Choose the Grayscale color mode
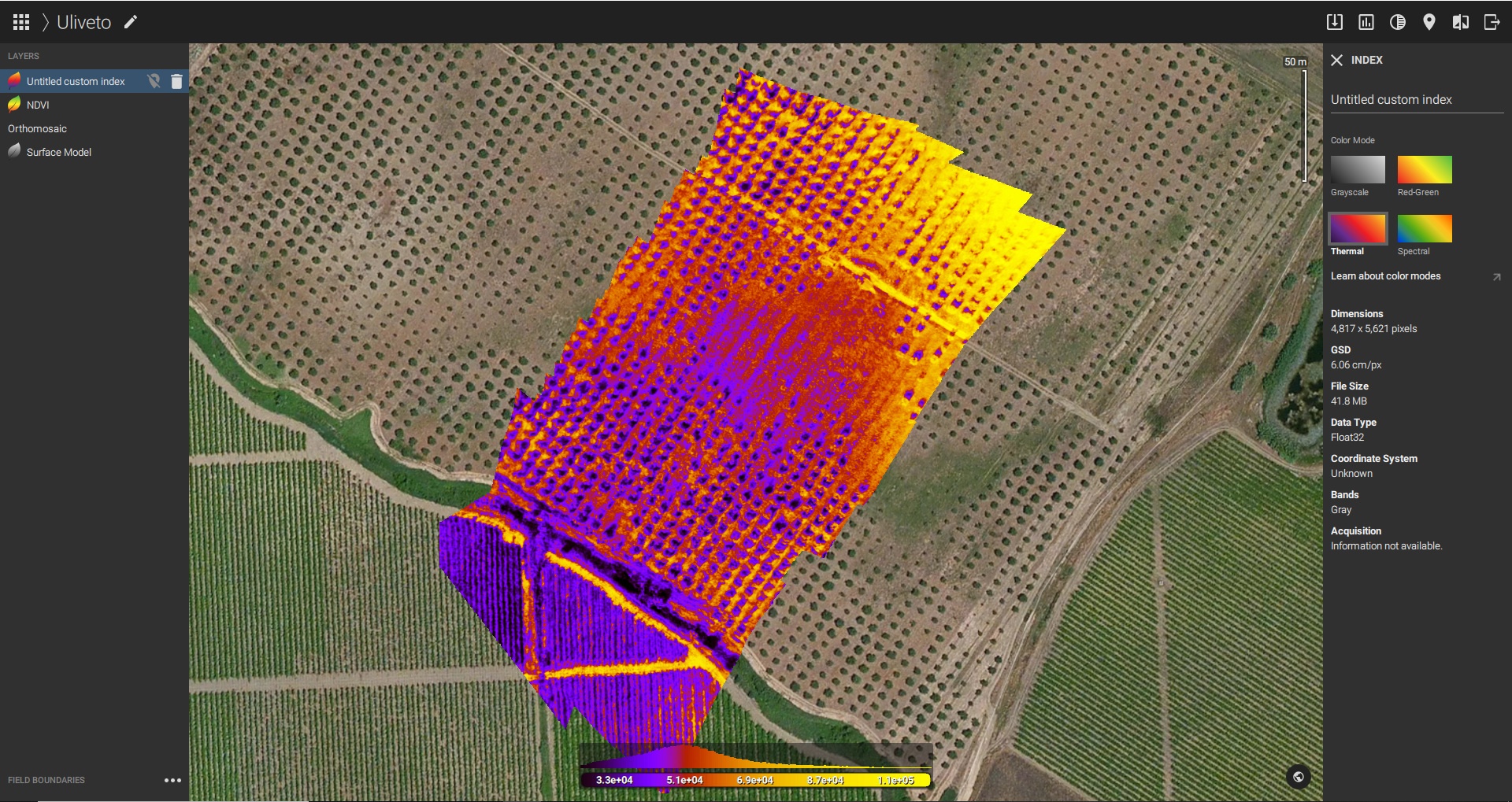Viewport: 1512px width, 802px height. (x=1358, y=169)
